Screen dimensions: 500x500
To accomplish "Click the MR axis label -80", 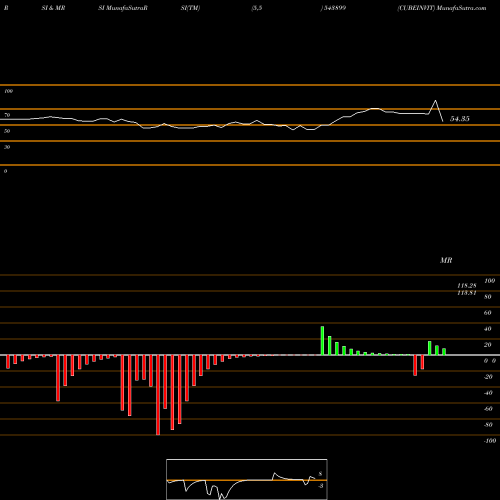I will coord(488,425).
